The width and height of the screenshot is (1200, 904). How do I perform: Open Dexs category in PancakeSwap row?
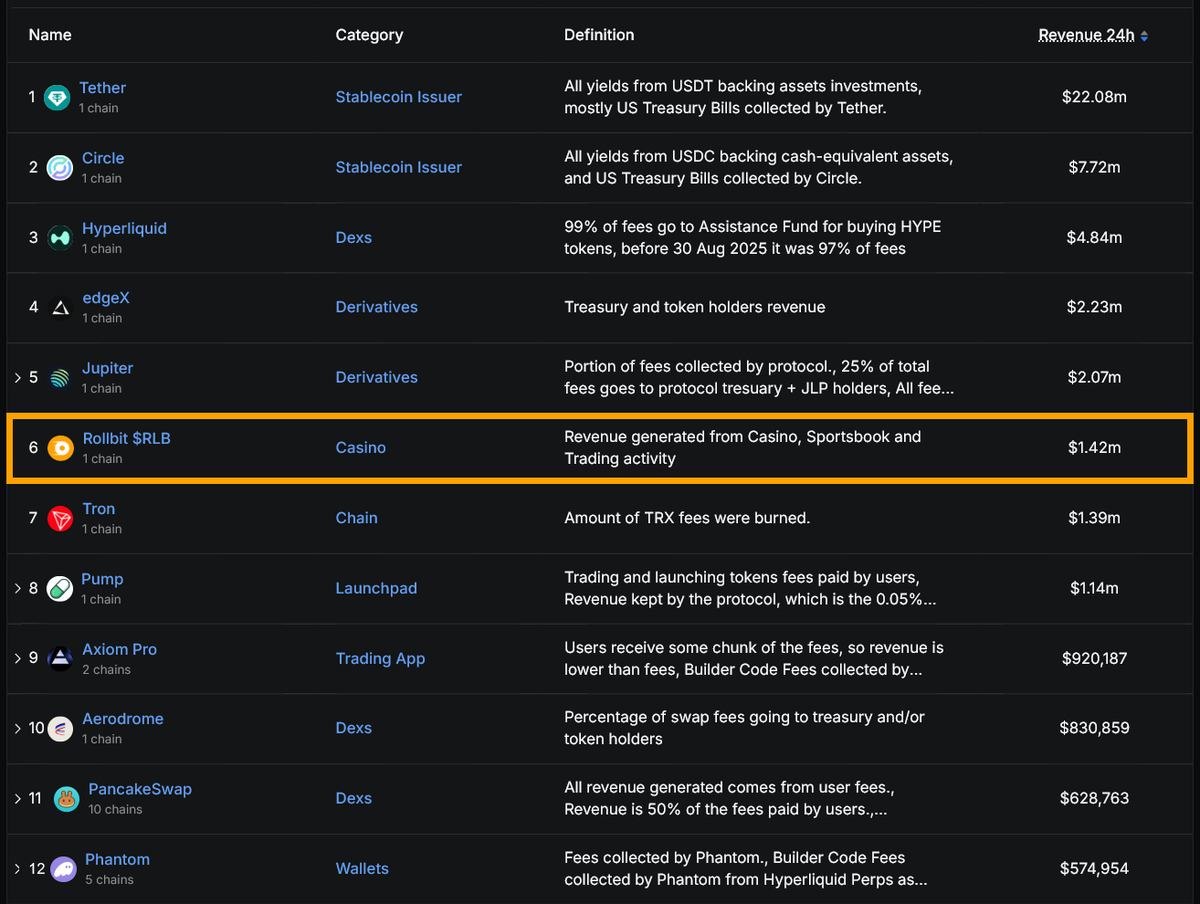coord(354,798)
